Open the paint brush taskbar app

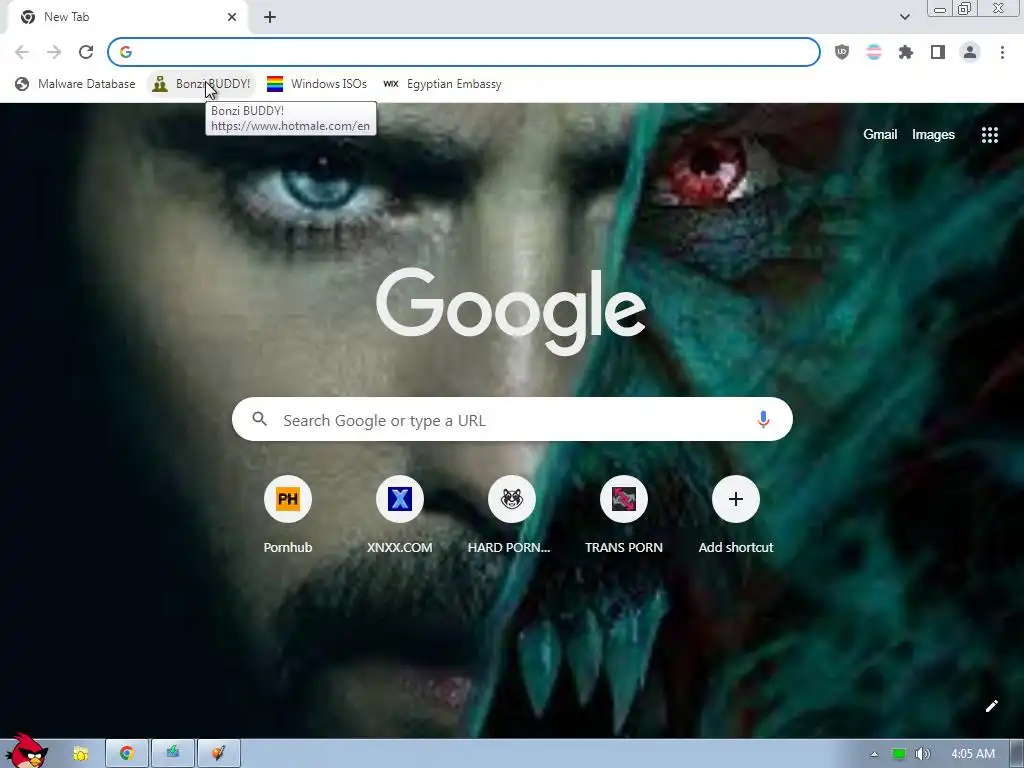218,754
